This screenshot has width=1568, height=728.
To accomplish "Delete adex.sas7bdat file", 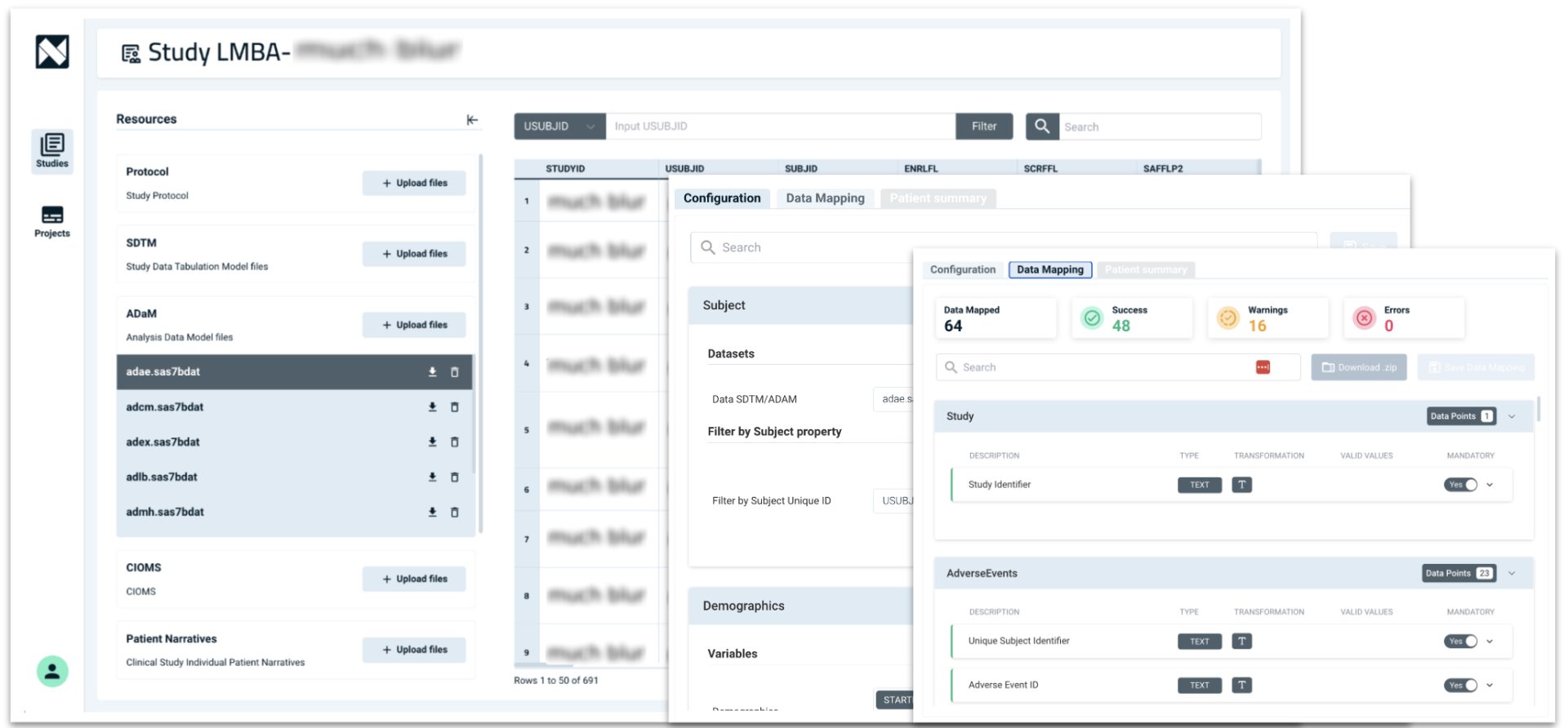I will point(455,442).
